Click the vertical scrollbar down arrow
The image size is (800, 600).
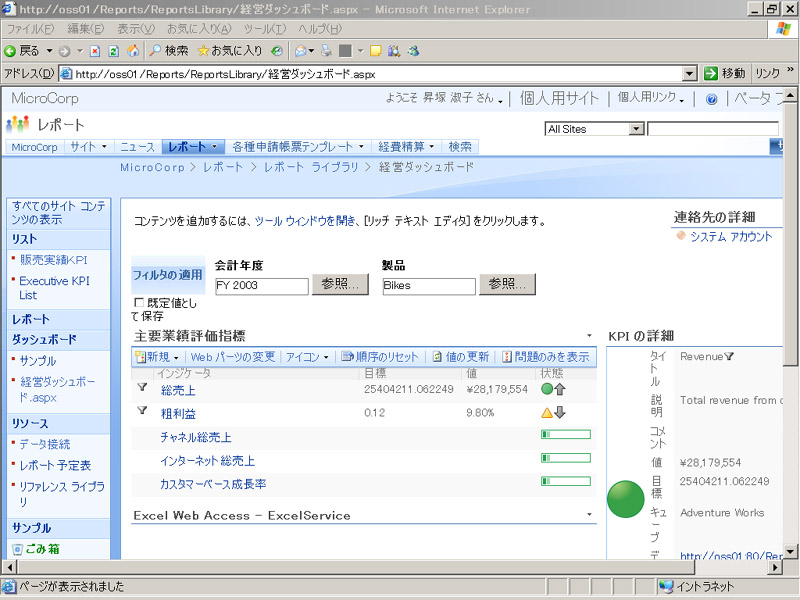tap(790, 552)
